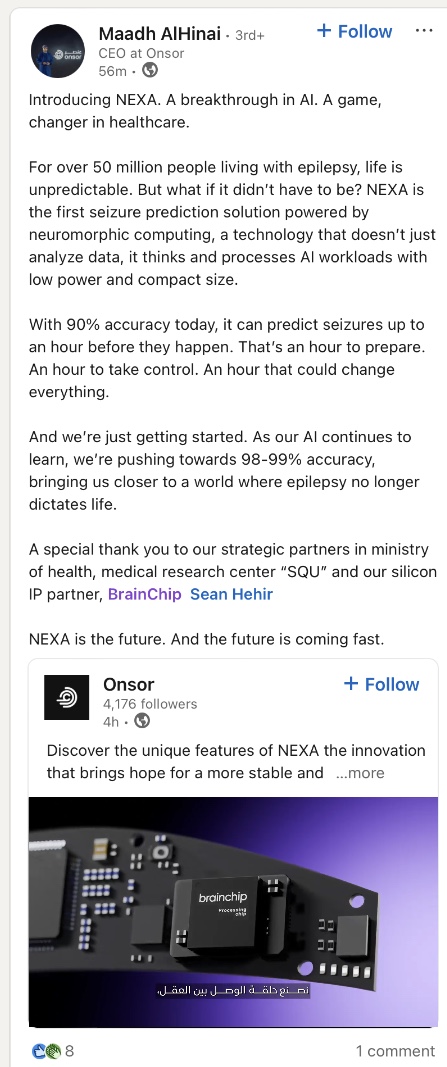Click the Onsor company logo

66,697
